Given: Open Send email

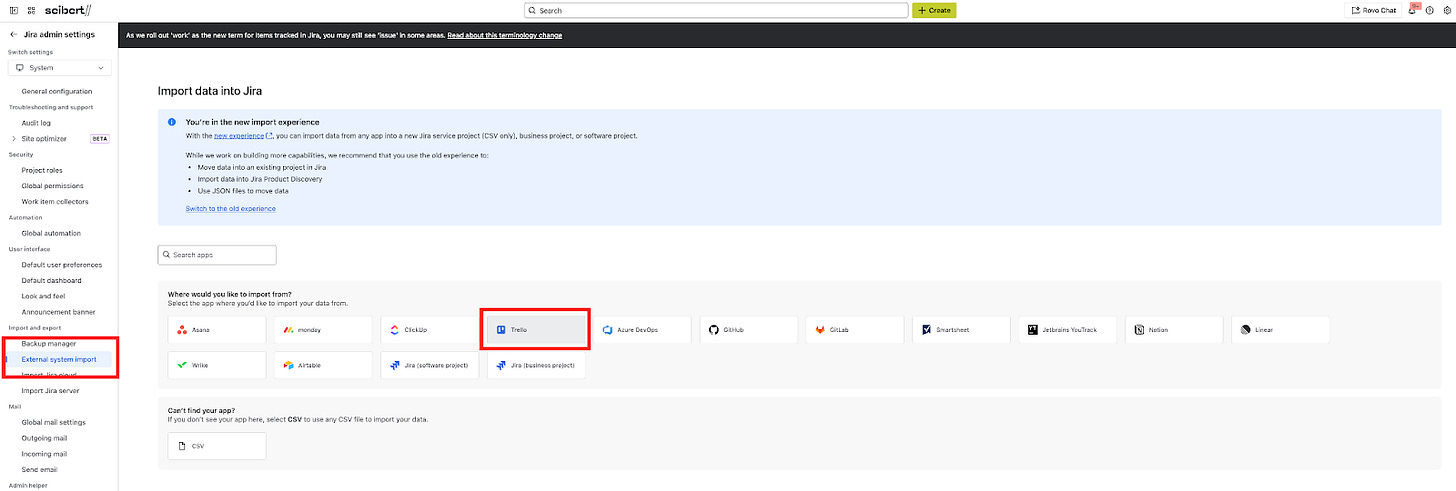Looking at the screenshot, I should click(x=39, y=469).
